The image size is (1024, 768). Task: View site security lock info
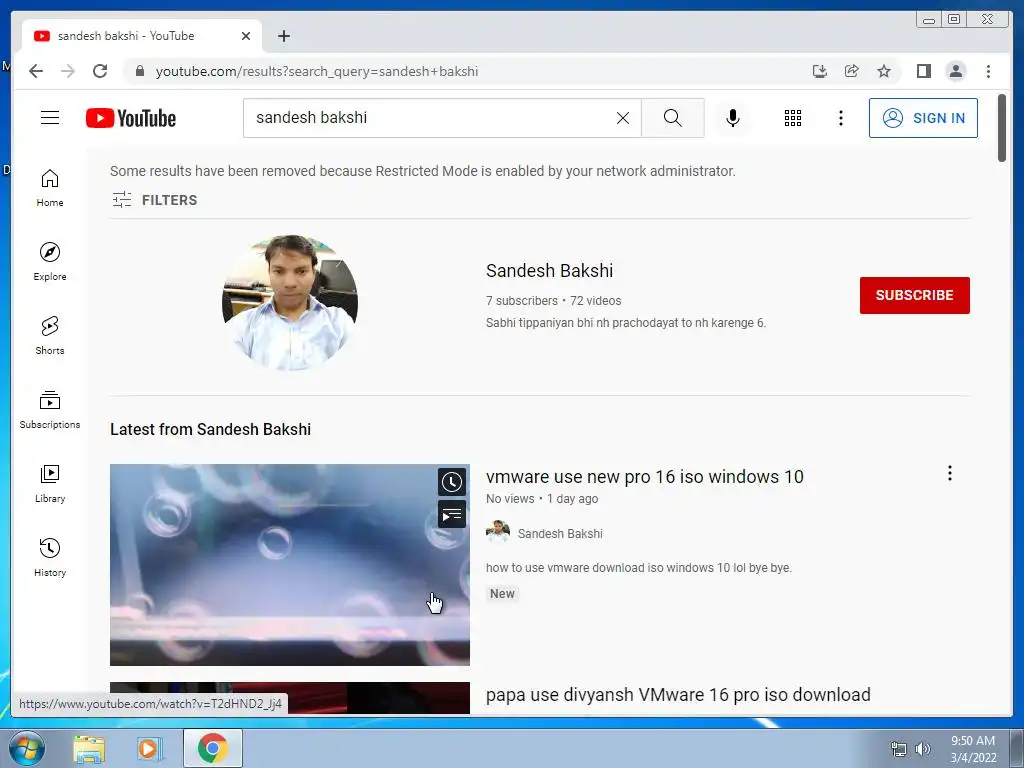tap(140, 71)
